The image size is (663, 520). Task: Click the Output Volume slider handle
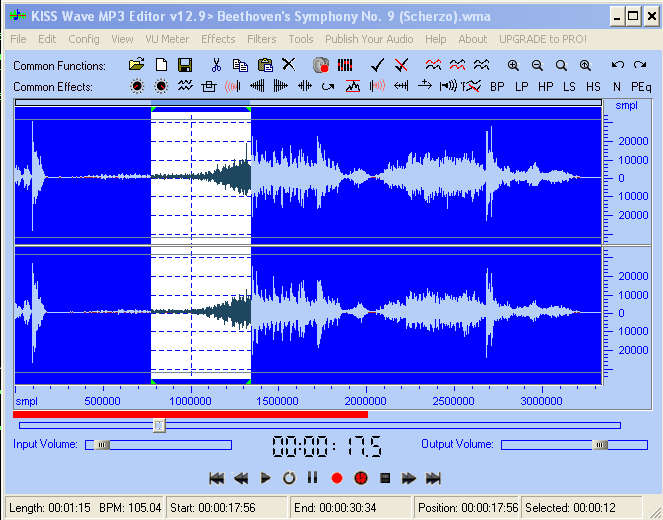(600, 445)
